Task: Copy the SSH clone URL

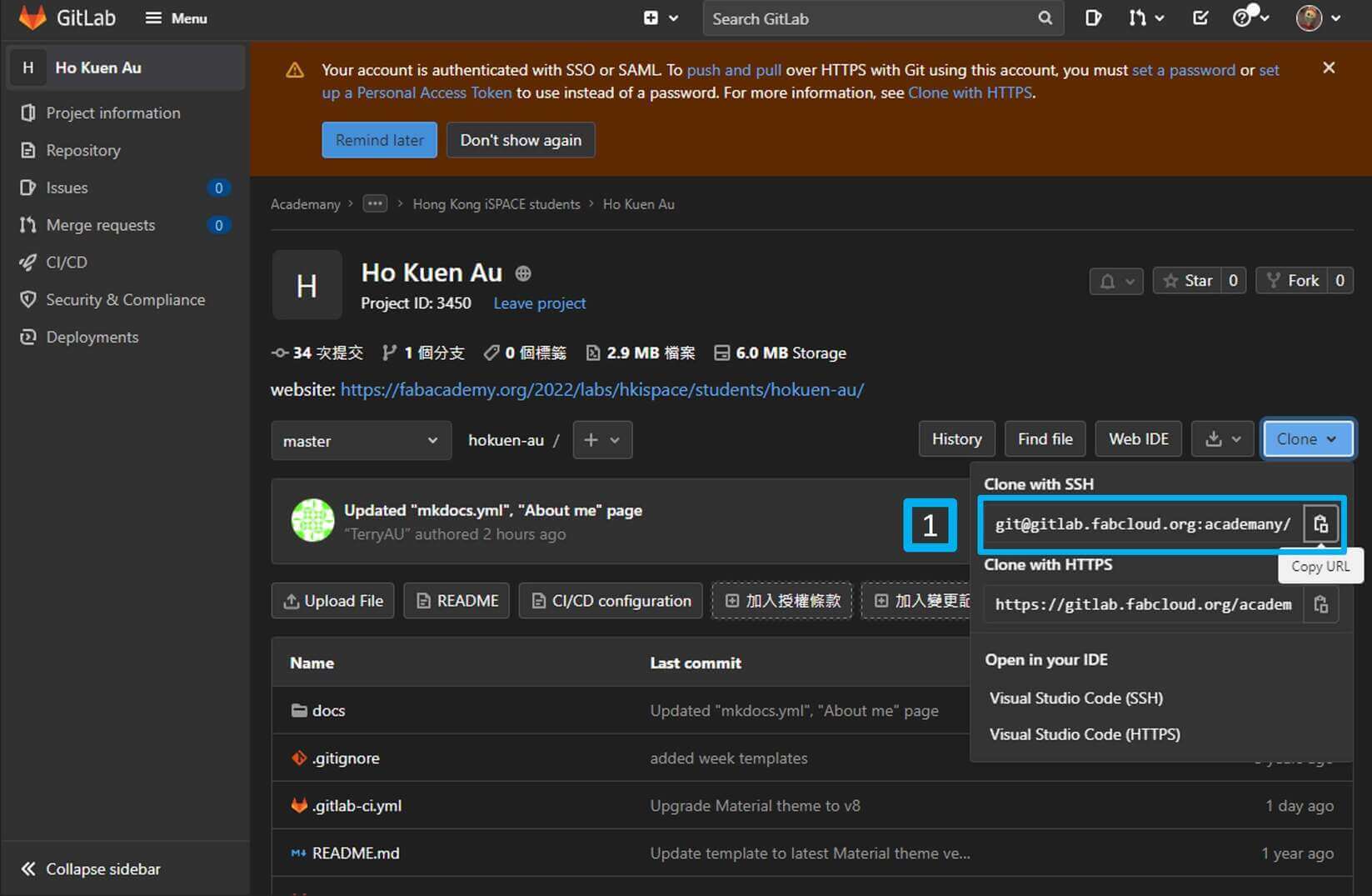Action: 1320,524
